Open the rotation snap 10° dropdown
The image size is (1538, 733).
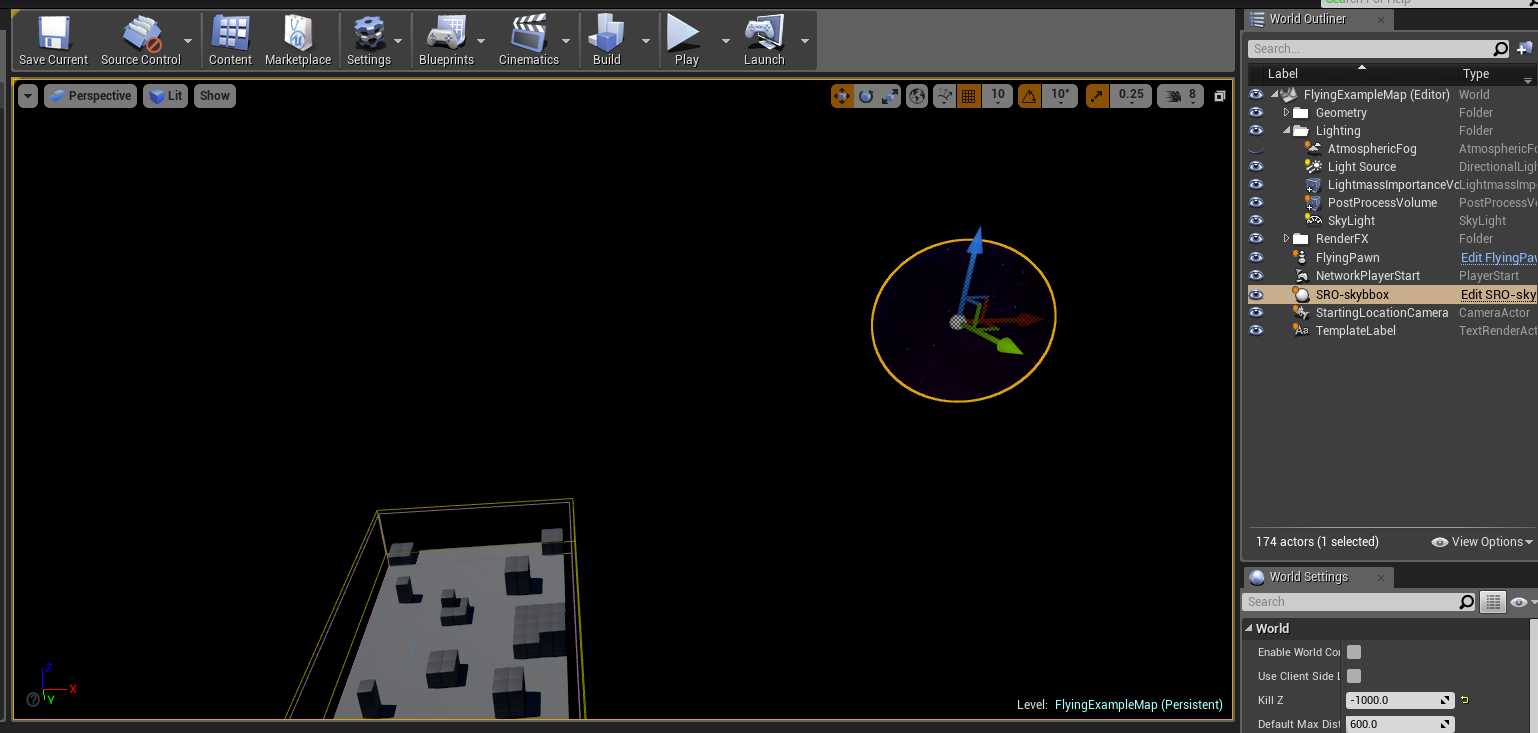tap(1060, 96)
